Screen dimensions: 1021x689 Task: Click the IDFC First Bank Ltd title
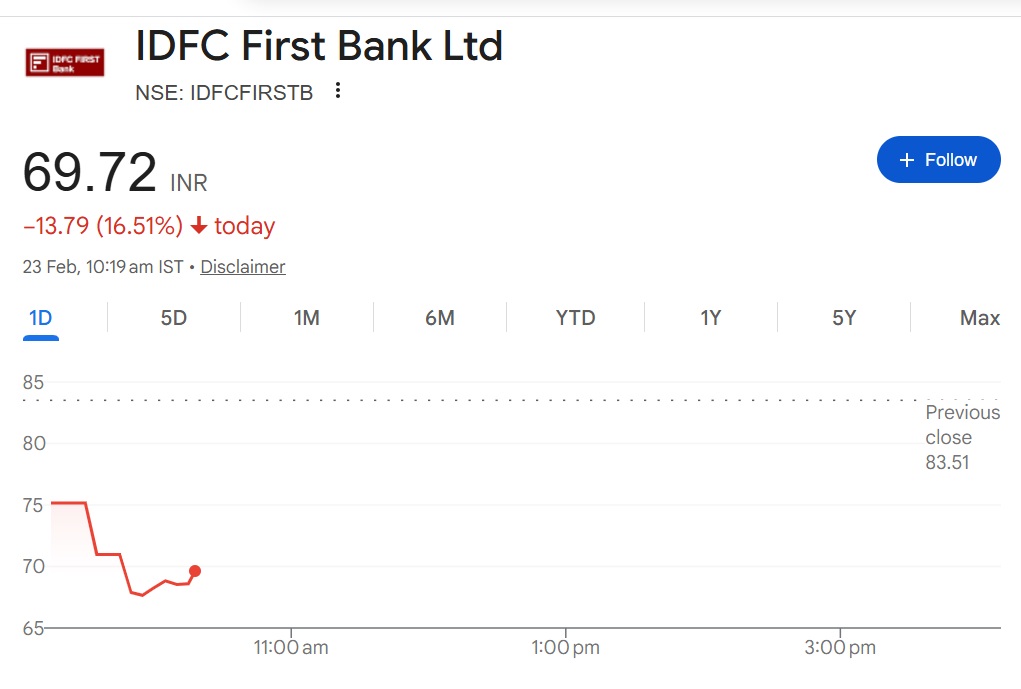319,46
